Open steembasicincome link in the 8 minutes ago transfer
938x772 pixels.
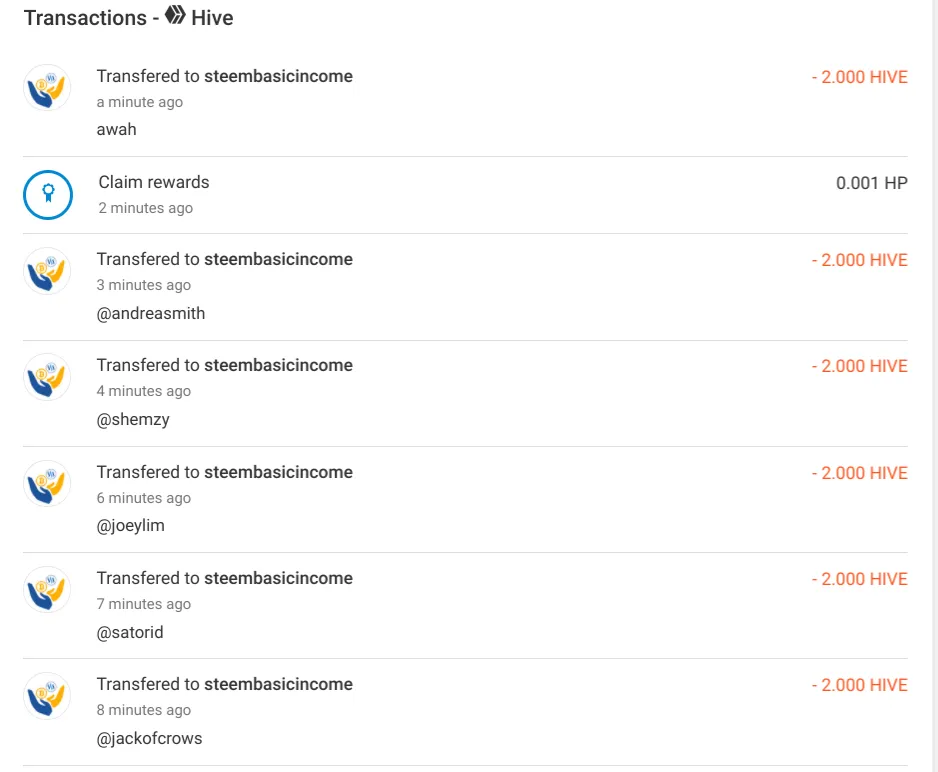pyautogui.click(x=278, y=684)
